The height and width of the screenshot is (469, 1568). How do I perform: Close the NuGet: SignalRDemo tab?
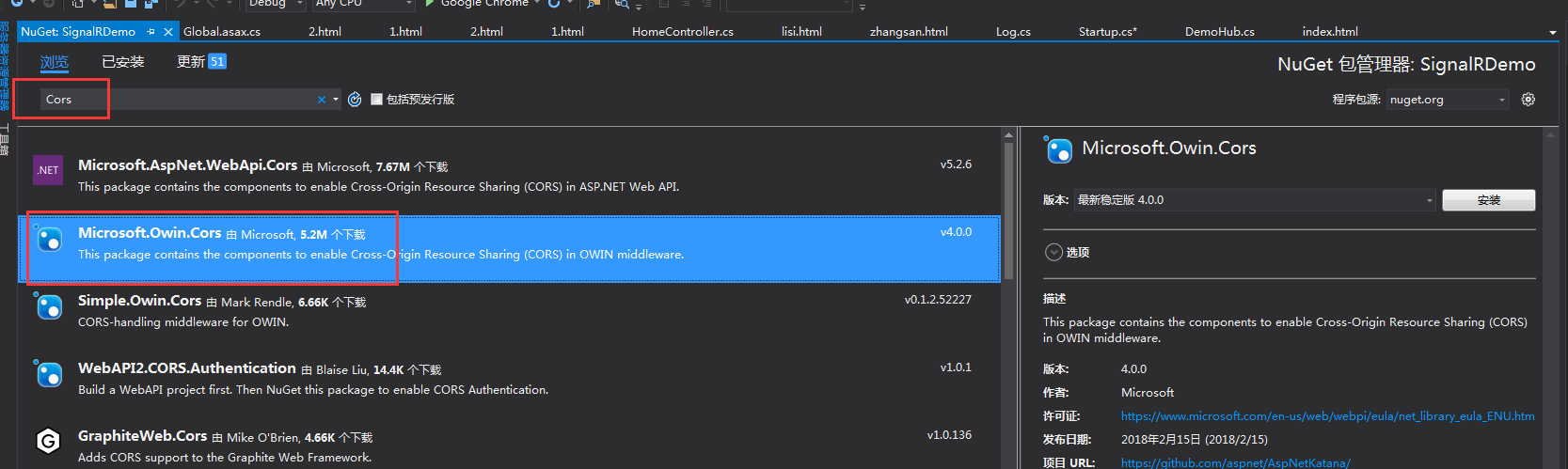pos(168,31)
